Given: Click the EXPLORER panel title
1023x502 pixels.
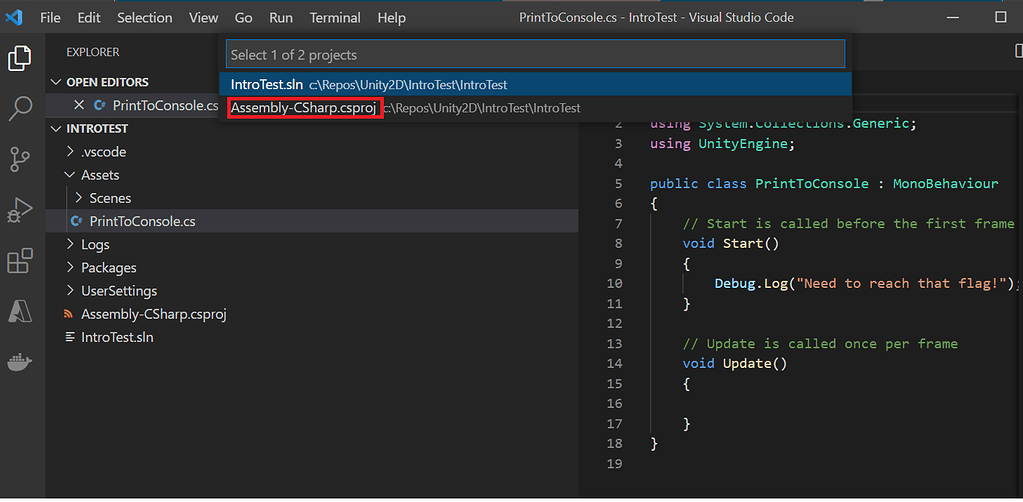Looking at the screenshot, I should point(93,52).
